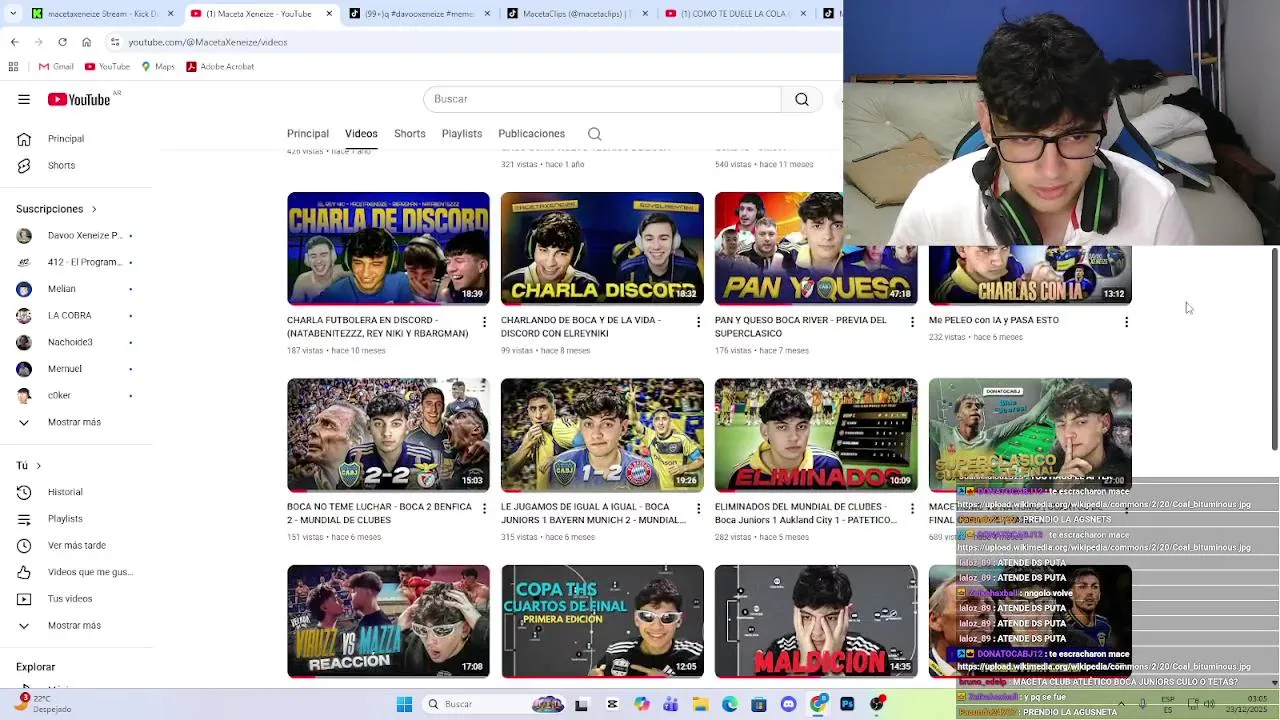
Task: Open Microsoft Edge from the taskbar
Action: pos(730,704)
